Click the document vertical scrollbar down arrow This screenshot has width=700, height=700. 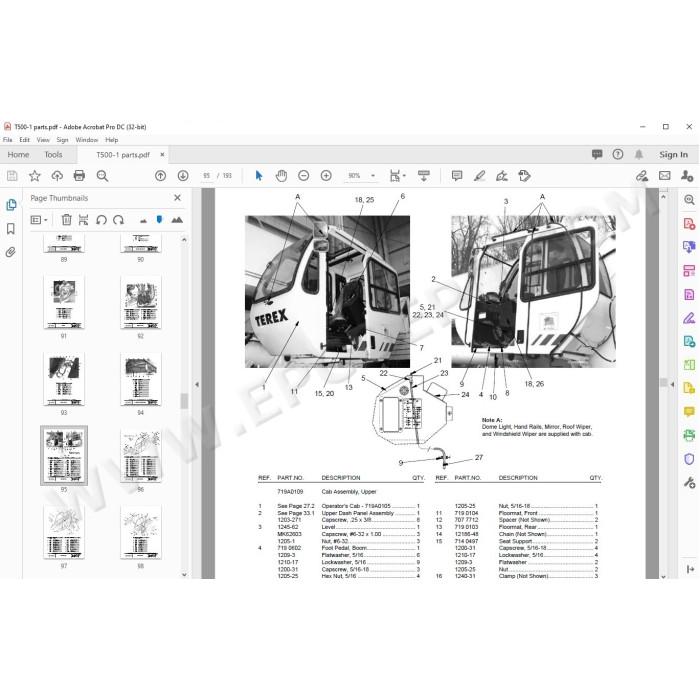663,576
